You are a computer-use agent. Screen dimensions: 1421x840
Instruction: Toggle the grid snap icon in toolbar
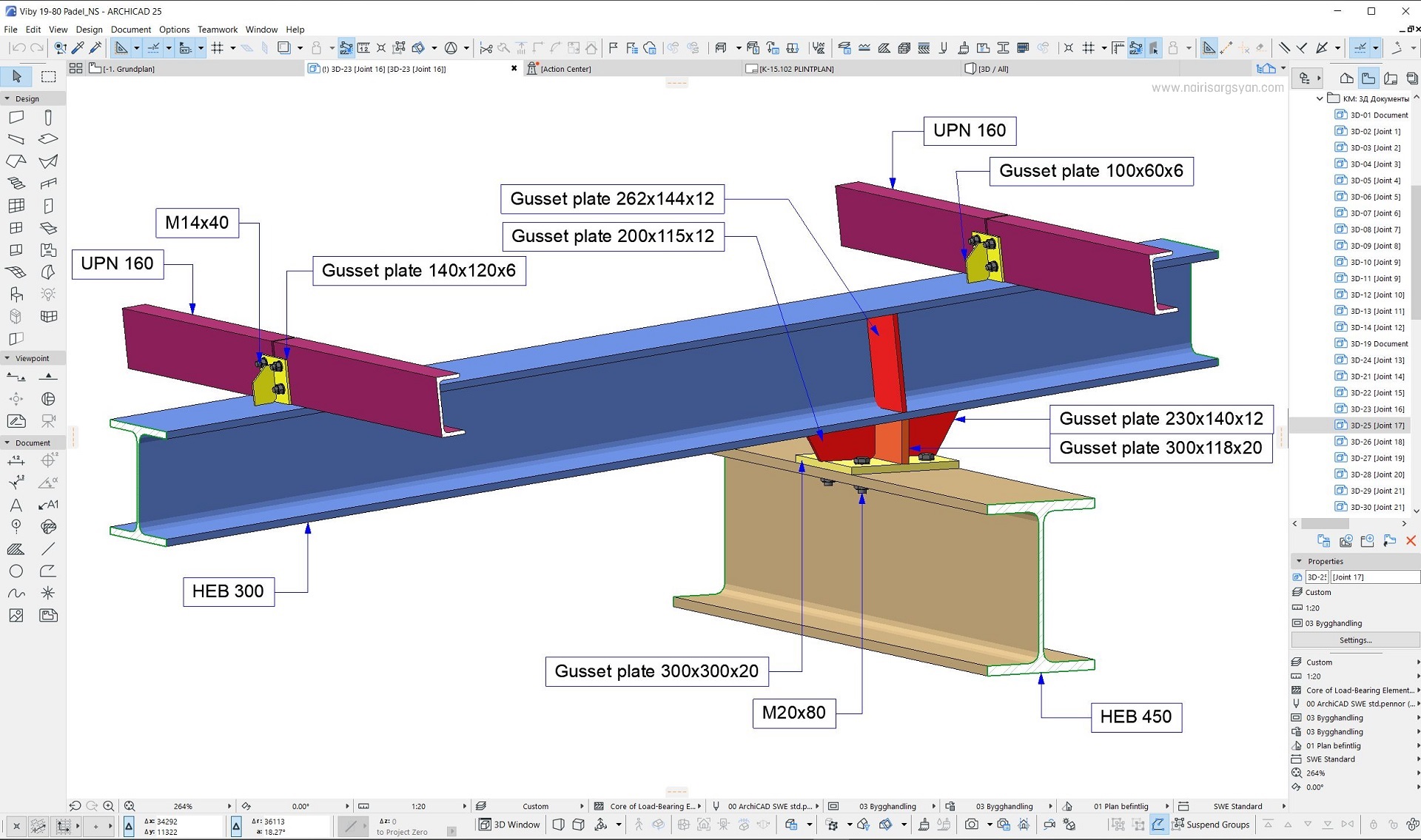pos(218,48)
